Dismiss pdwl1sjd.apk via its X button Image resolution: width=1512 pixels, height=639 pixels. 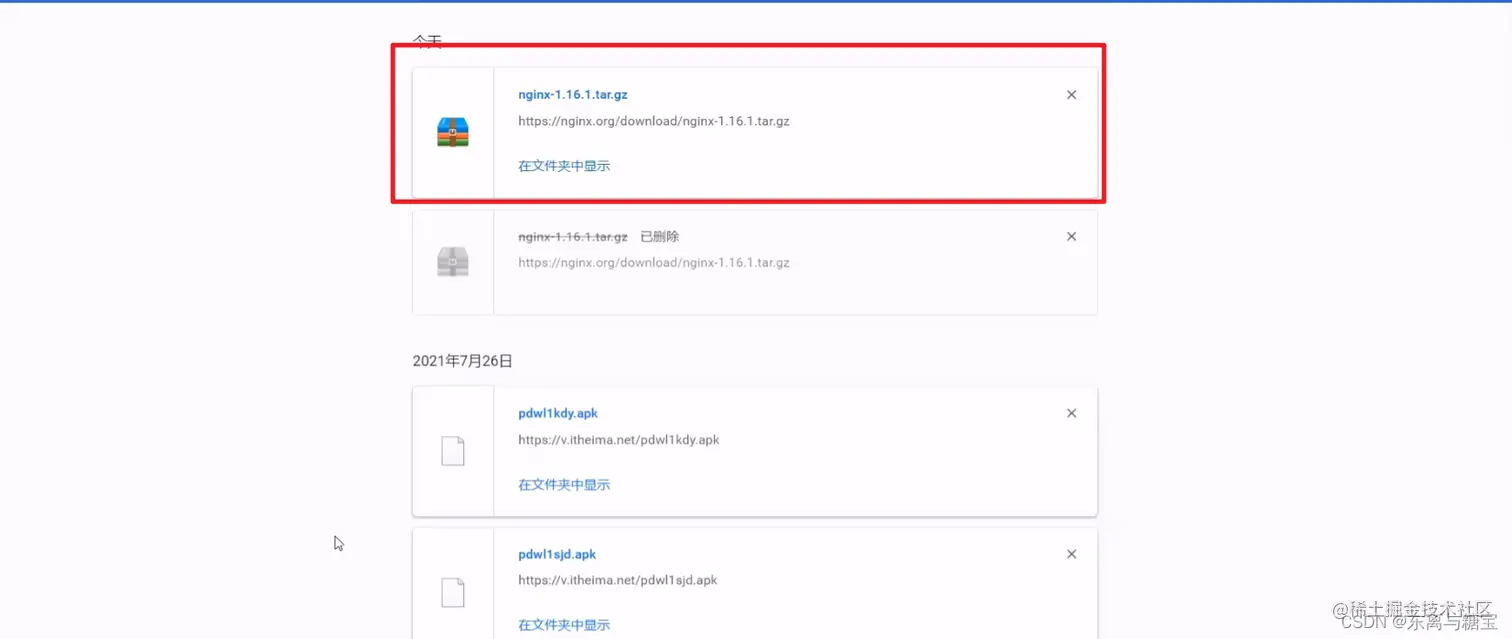tap(1071, 553)
